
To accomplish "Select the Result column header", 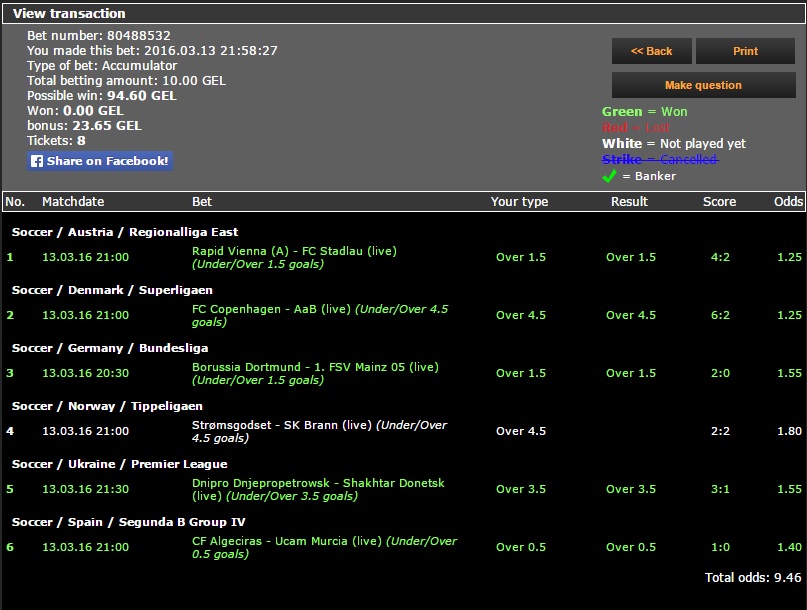I will 629,202.
